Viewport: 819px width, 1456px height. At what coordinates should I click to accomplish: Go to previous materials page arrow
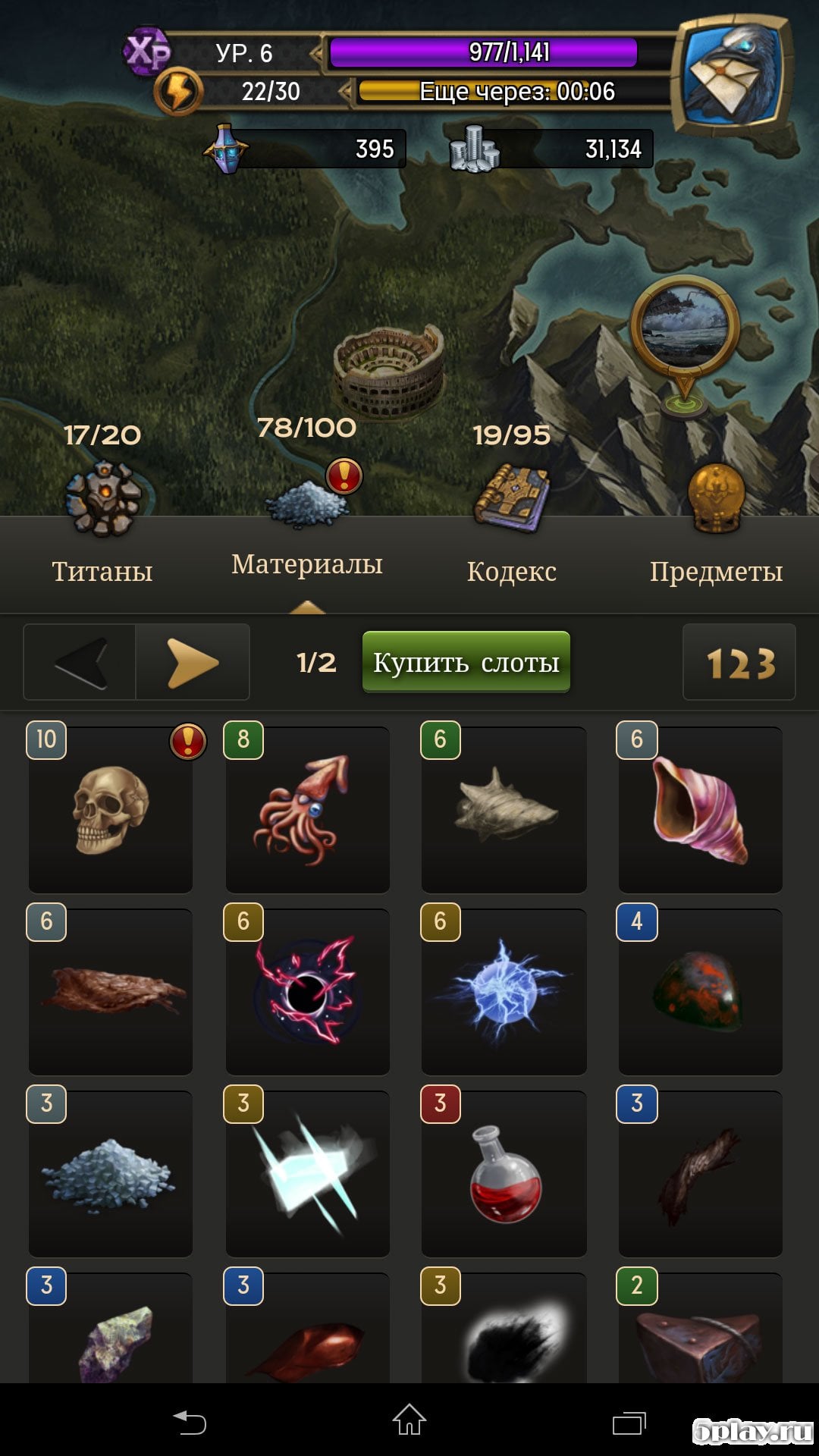click(80, 663)
